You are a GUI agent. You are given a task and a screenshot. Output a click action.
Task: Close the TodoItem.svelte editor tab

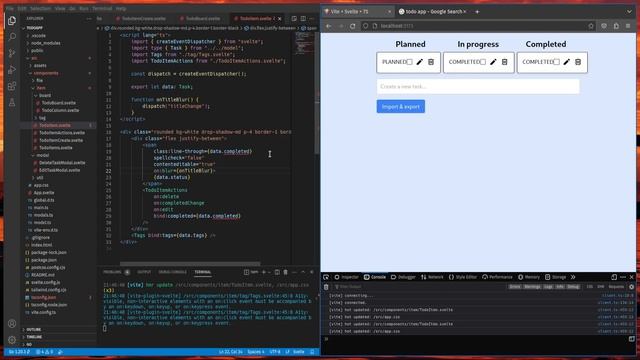pos(280,18)
